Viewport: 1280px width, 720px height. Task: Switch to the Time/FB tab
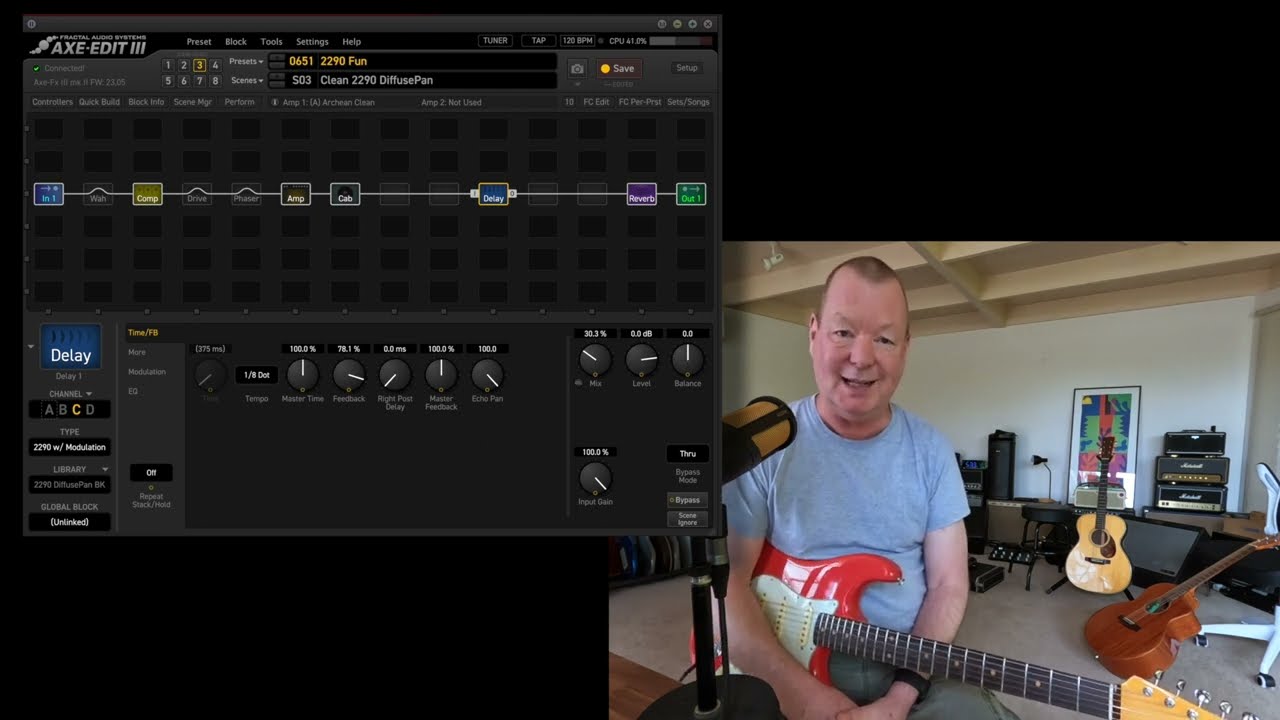(143, 333)
